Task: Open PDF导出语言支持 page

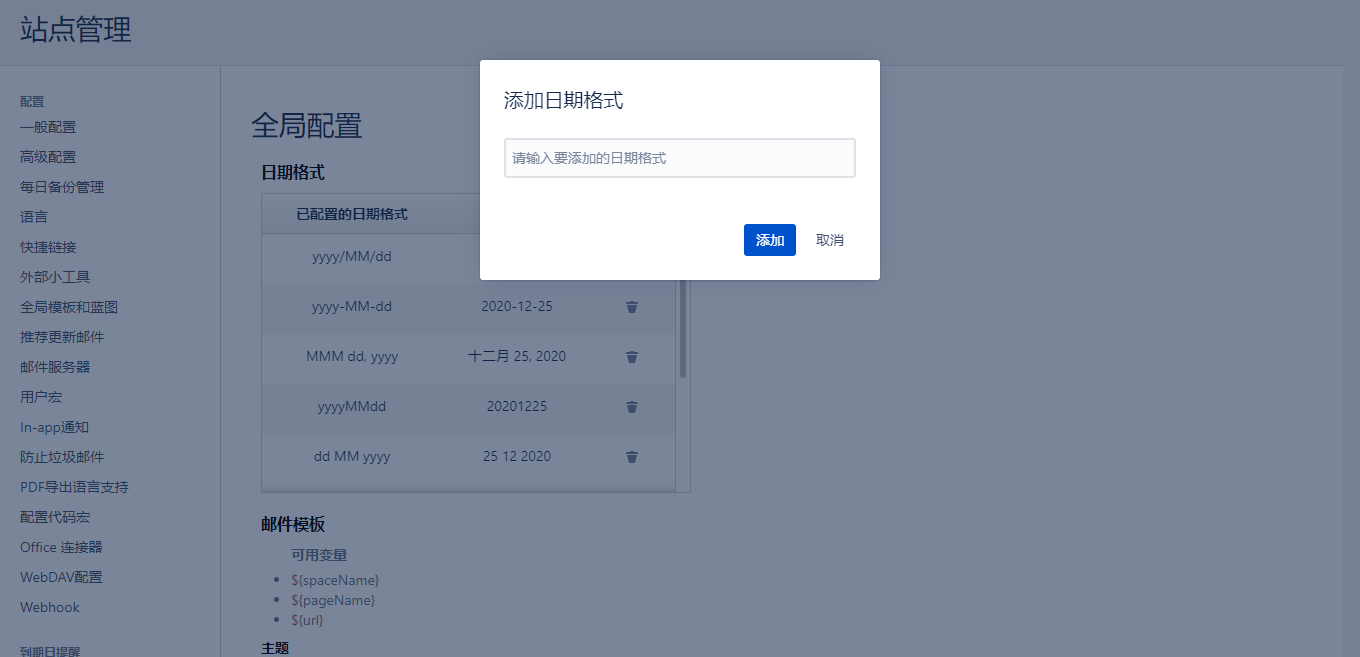Action: click(74, 487)
